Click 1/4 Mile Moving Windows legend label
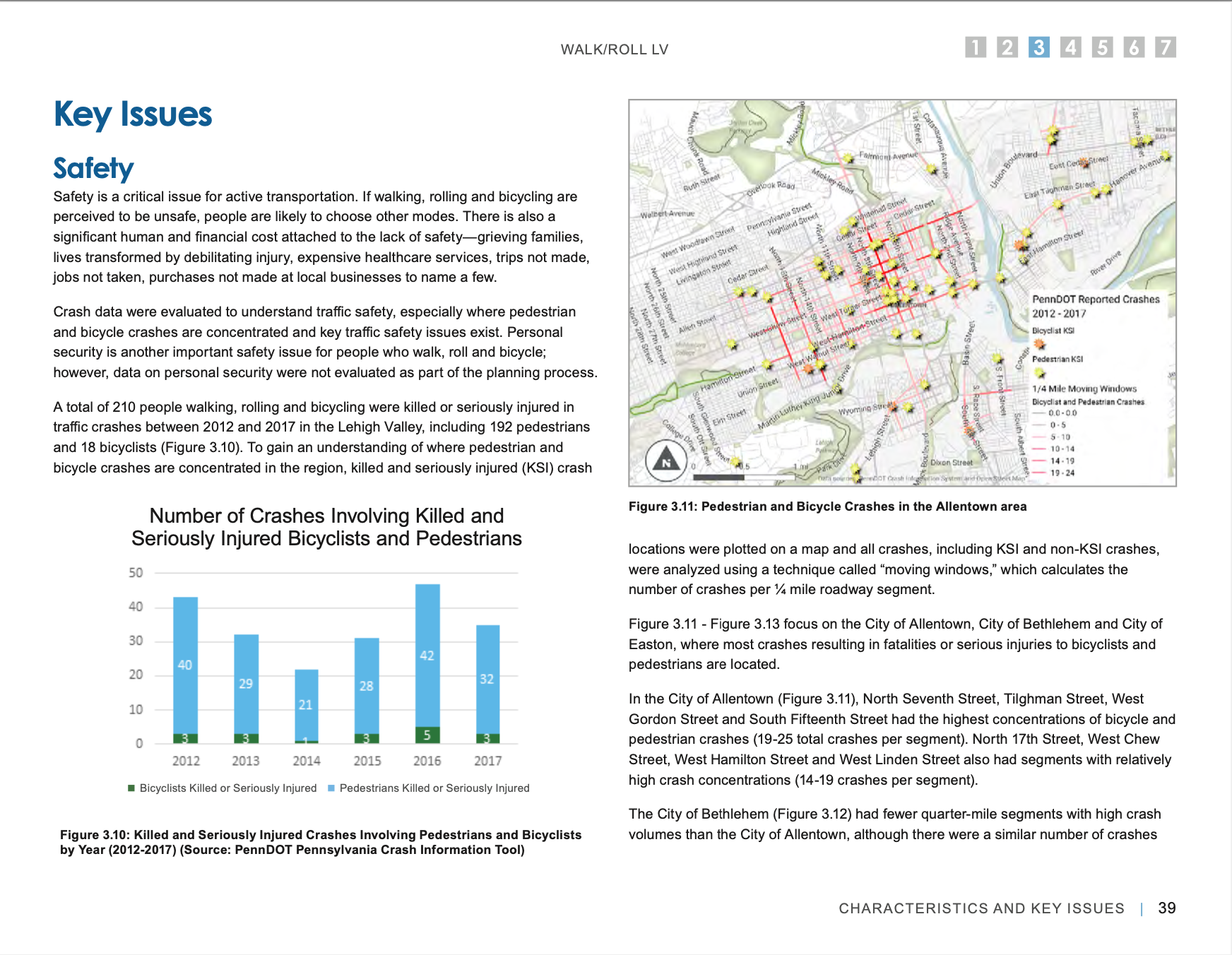 (x=1084, y=388)
